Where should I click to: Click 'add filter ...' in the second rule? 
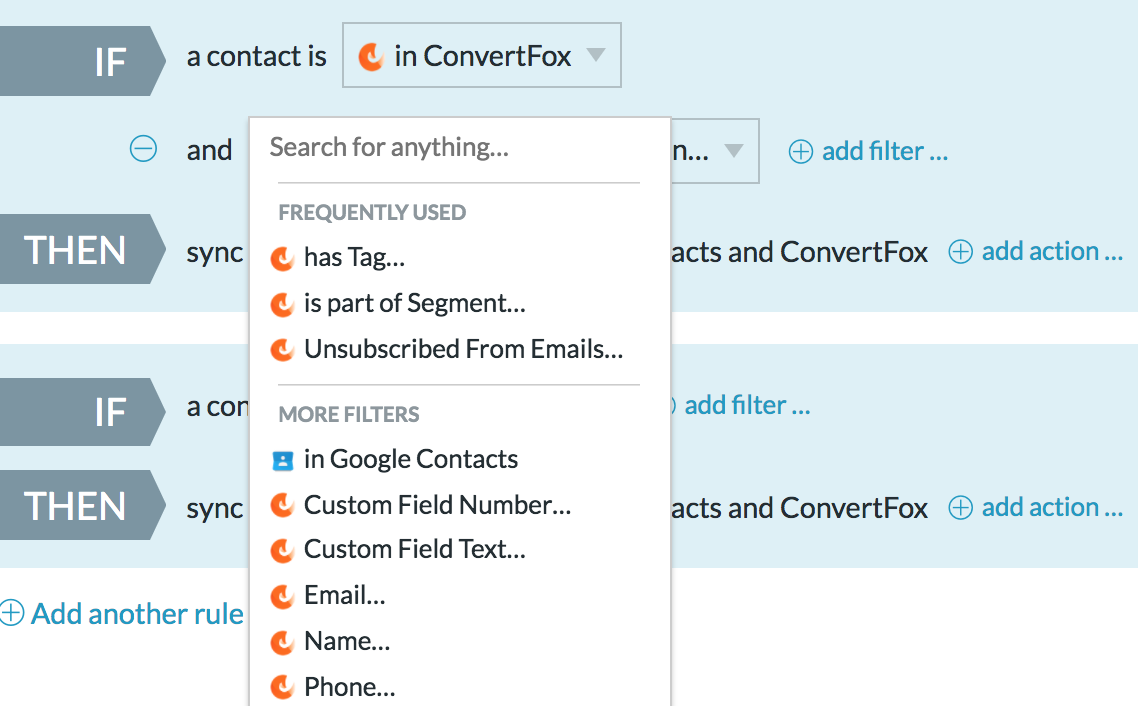[747, 405]
